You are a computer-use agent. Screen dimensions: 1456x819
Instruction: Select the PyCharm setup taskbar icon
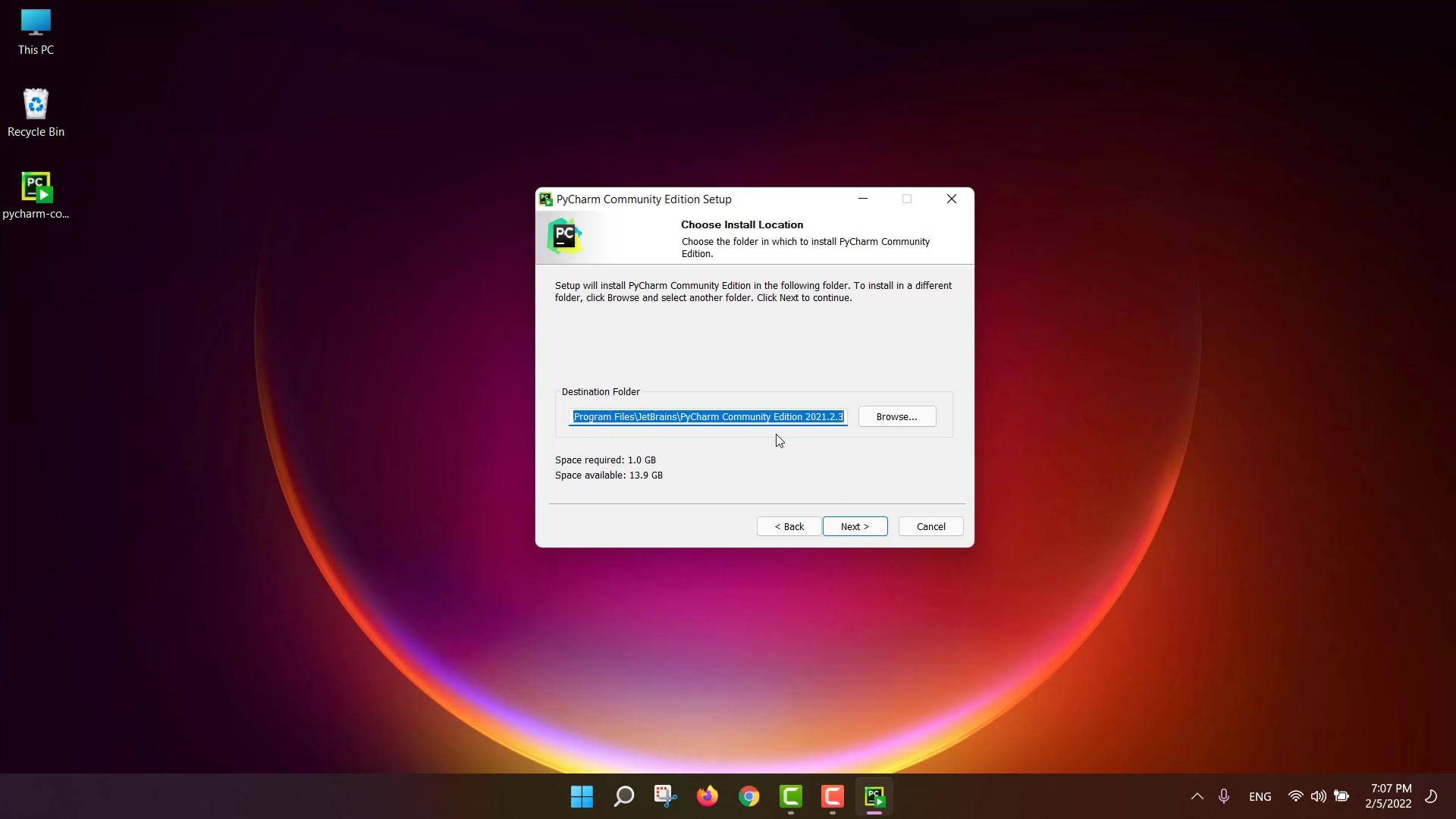(874, 796)
